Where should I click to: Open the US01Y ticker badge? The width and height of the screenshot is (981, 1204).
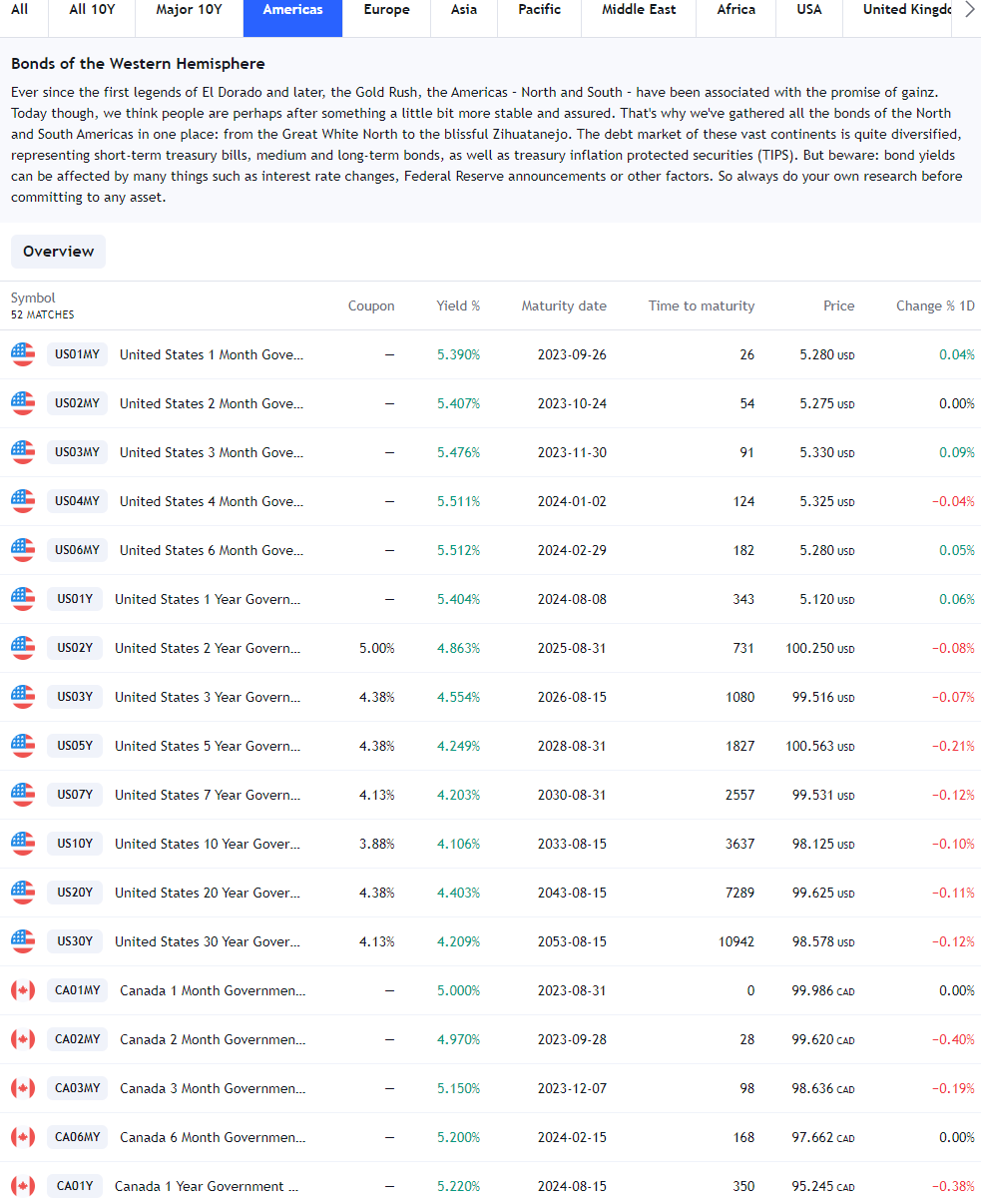75,599
